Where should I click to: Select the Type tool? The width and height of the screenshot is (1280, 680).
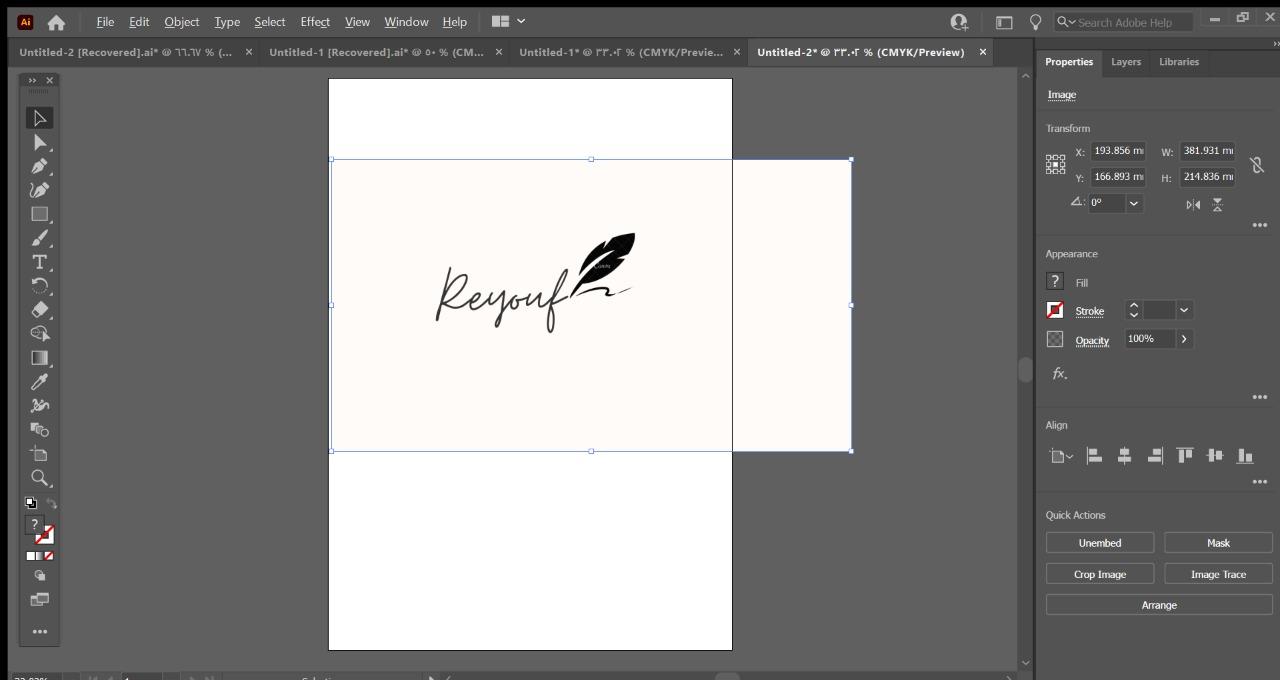pos(40,262)
